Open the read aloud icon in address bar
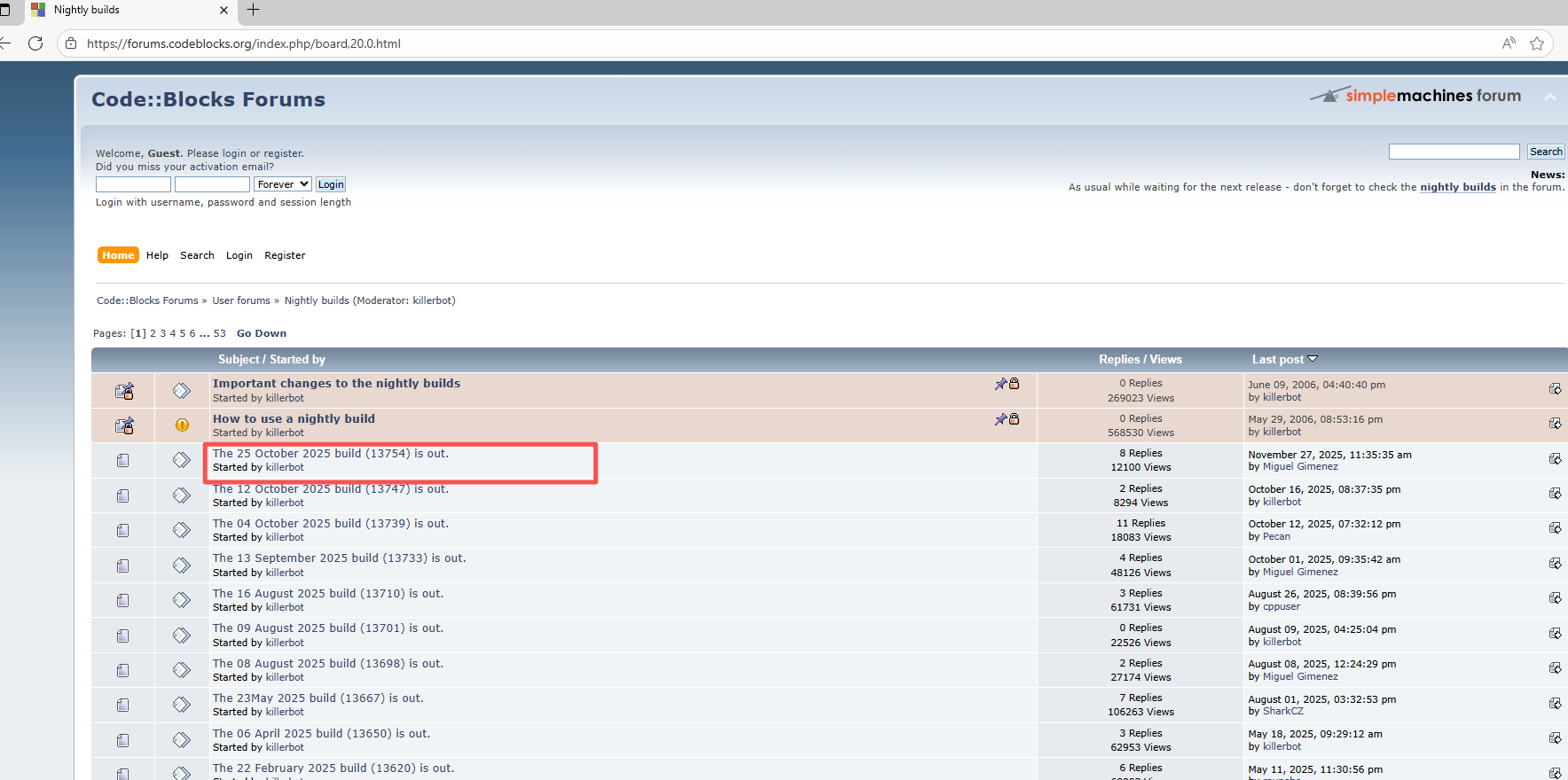This screenshot has width=1568, height=780. coord(1509,43)
